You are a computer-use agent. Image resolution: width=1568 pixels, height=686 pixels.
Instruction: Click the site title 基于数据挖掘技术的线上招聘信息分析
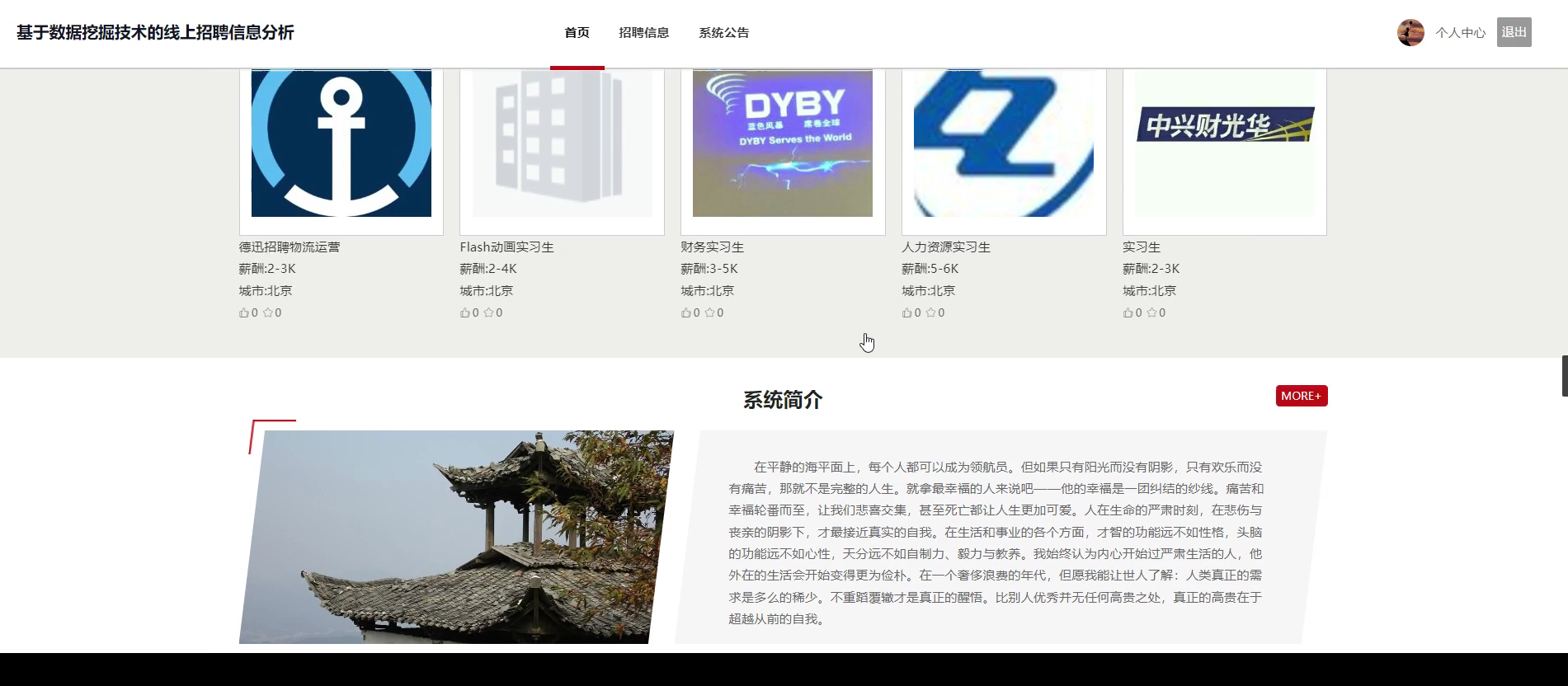(x=155, y=33)
